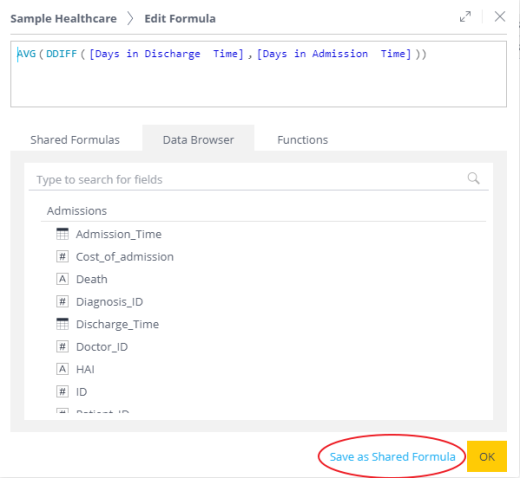Expand the formula editor dialog
Screen dimensions: 520x478
pyautogui.click(x=465, y=17)
